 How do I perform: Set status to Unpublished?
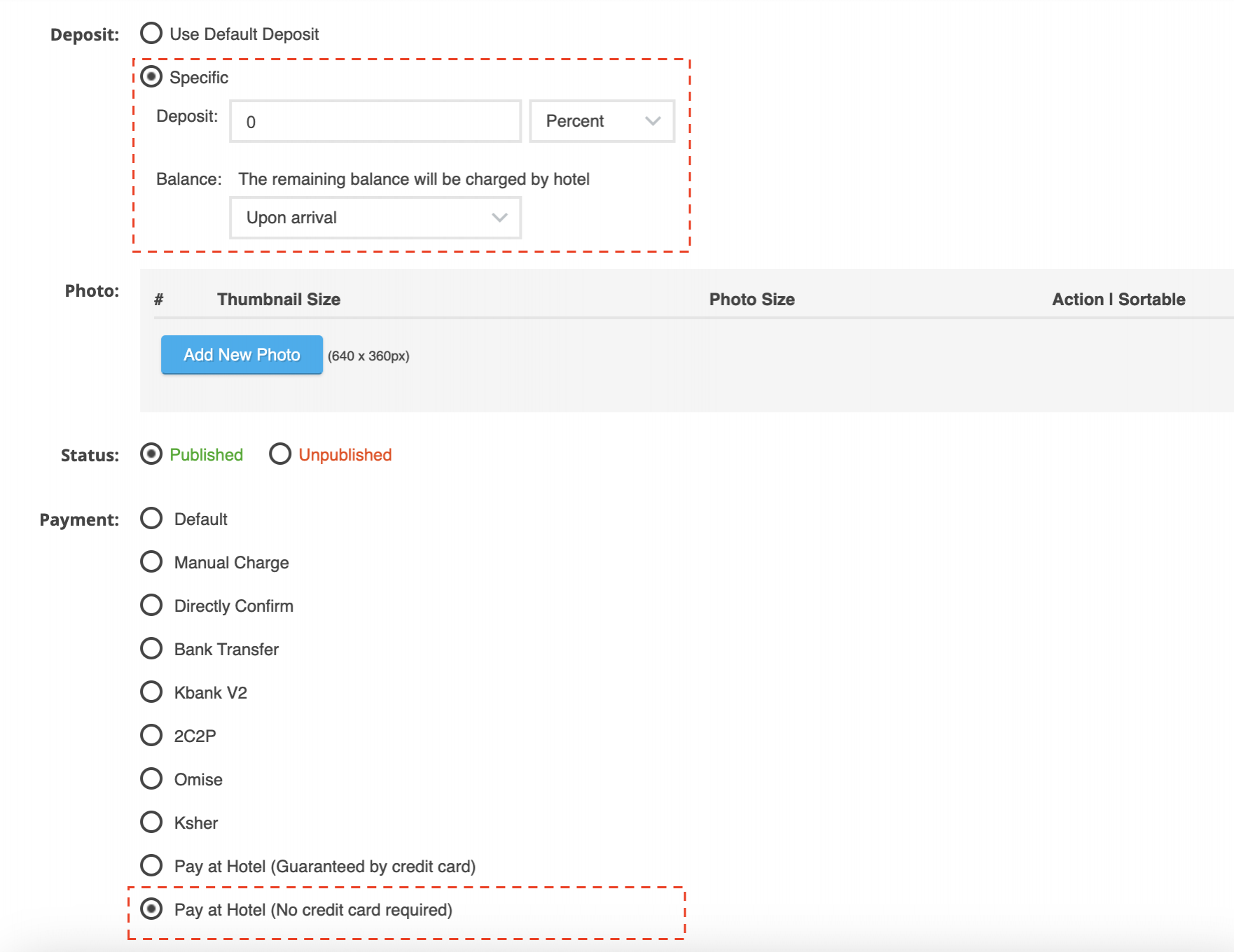point(280,454)
